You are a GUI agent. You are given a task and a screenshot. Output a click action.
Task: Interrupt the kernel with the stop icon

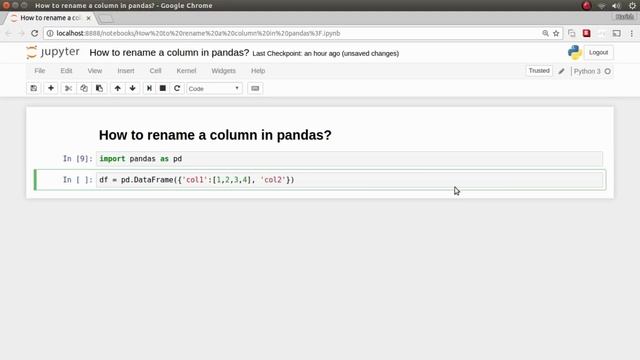tap(163, 88)
